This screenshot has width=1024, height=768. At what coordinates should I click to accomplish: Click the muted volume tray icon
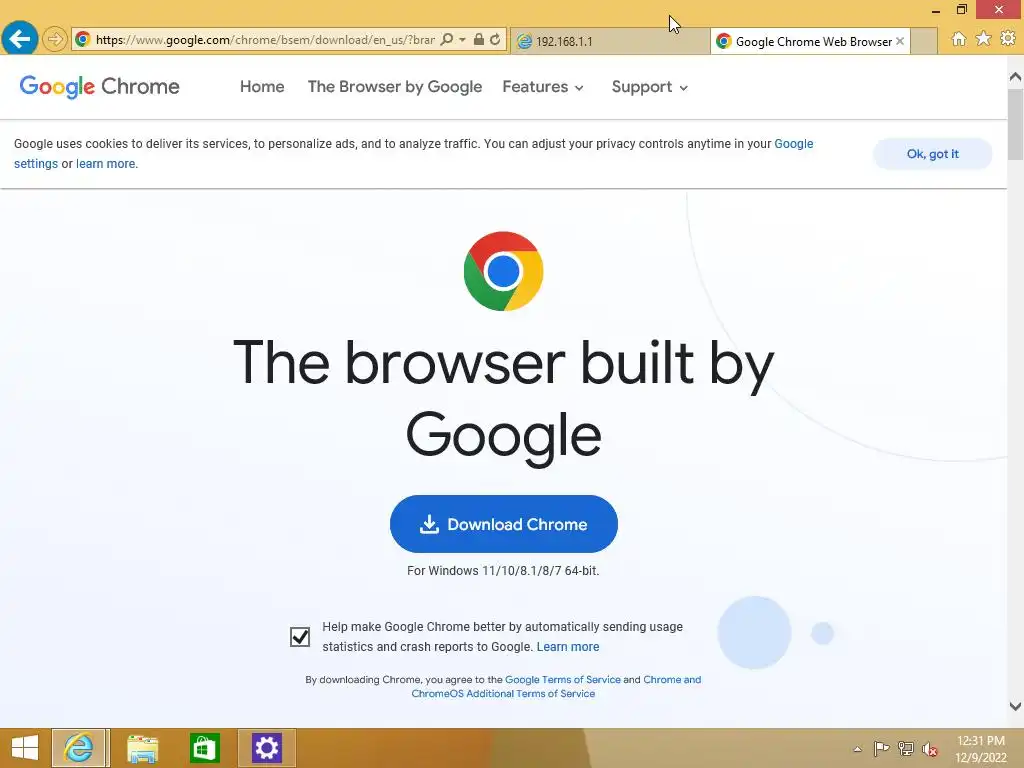[x=930, y=749]
